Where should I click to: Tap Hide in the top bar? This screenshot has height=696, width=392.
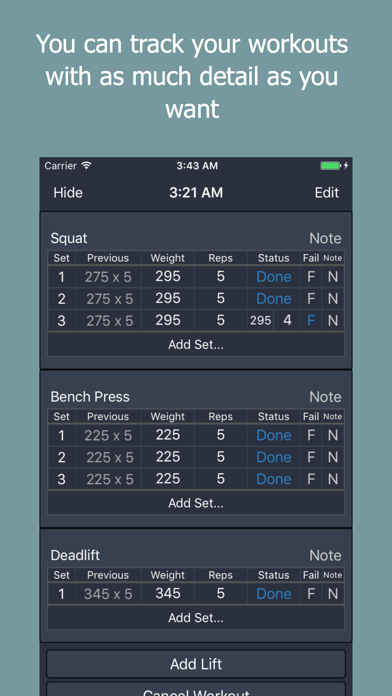tap(68, 193)
